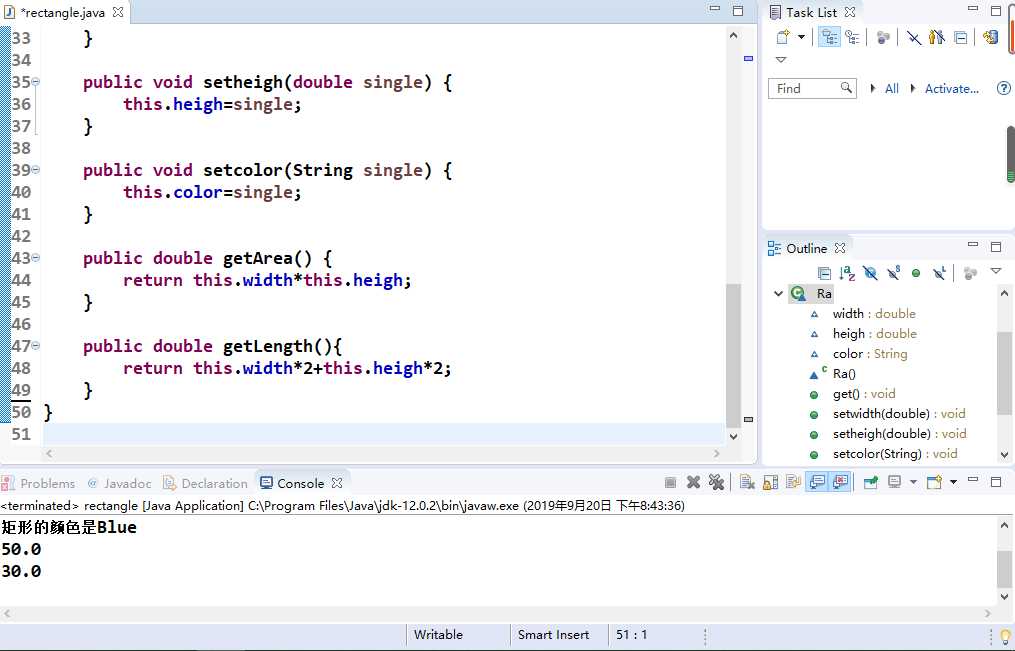
Task: Click the light bulb icon in status bar
Action: click(1005, 636)
